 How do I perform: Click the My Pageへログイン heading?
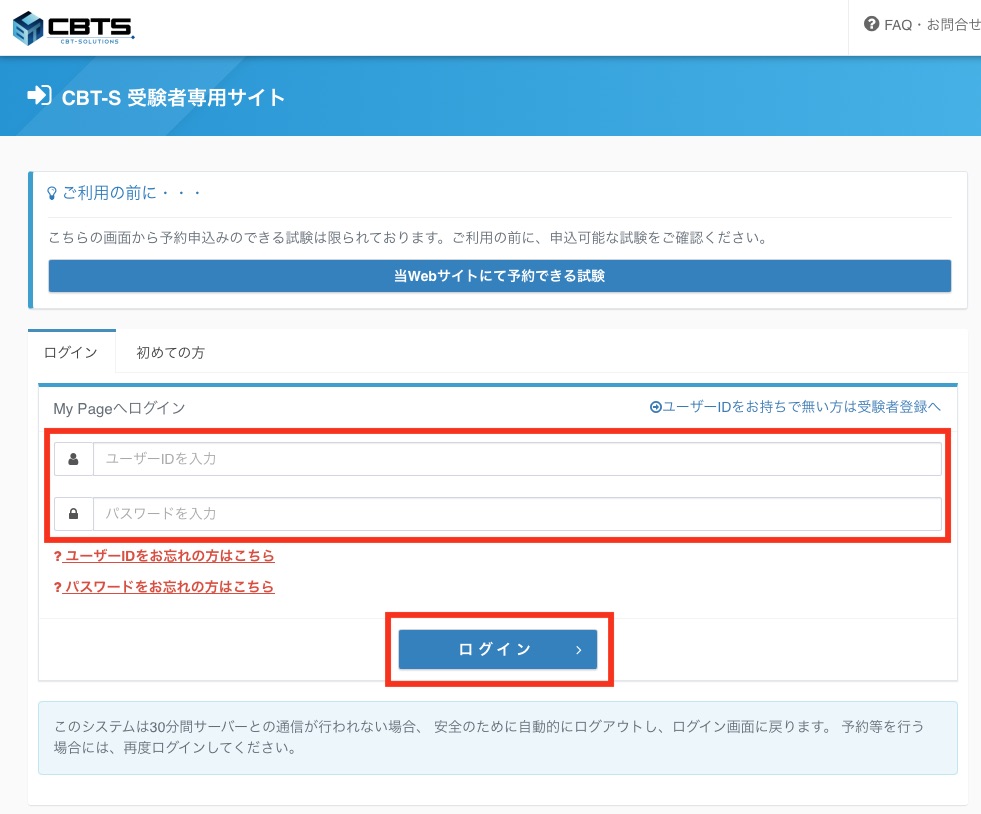[119, 408]
